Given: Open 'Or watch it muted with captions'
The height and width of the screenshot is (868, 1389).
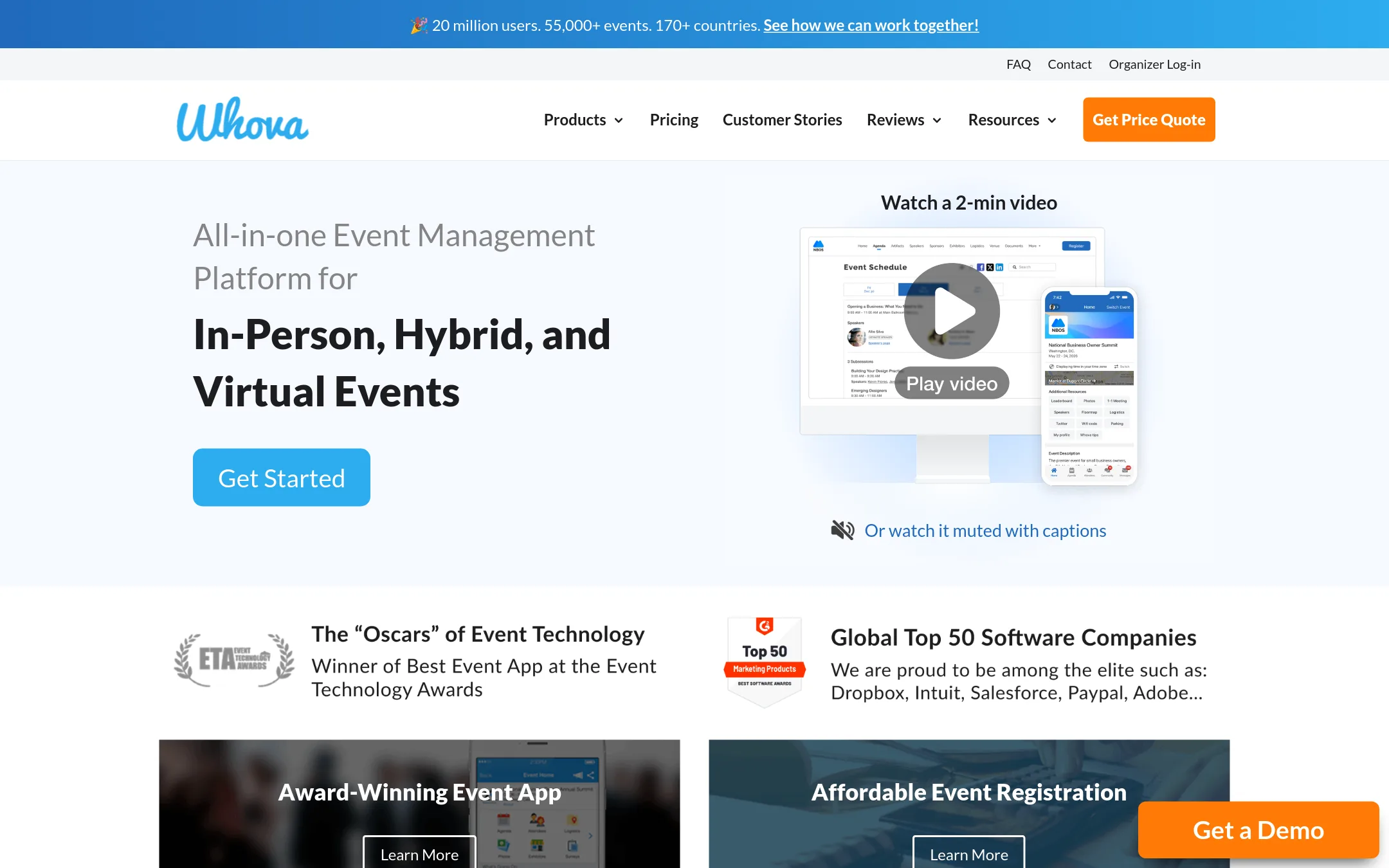Looking at the screenshot, I should point(985,530).
